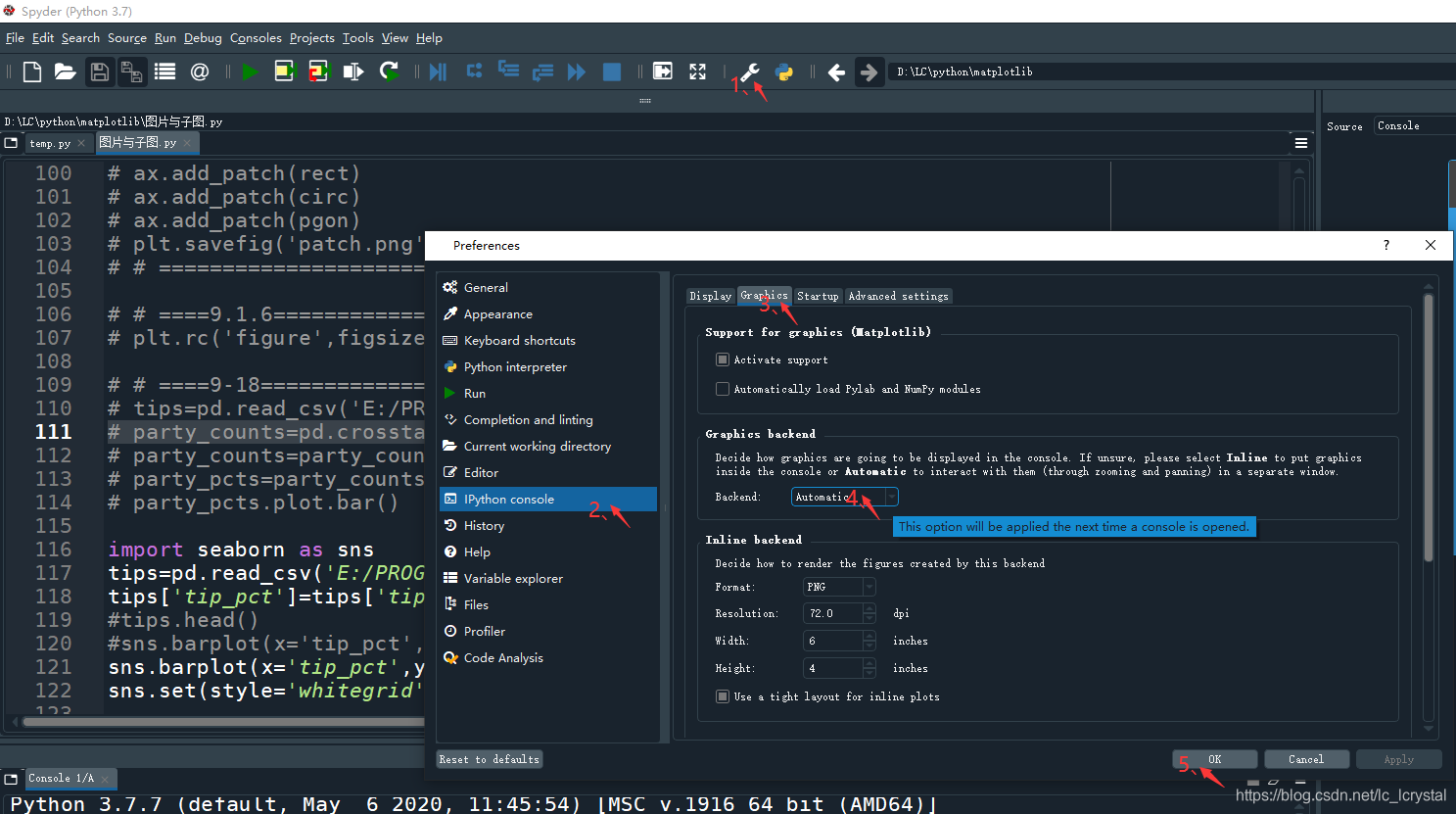Screen dimensions: 1456x814
Task: Open the Tools menu
Action: tap(358, 38)
